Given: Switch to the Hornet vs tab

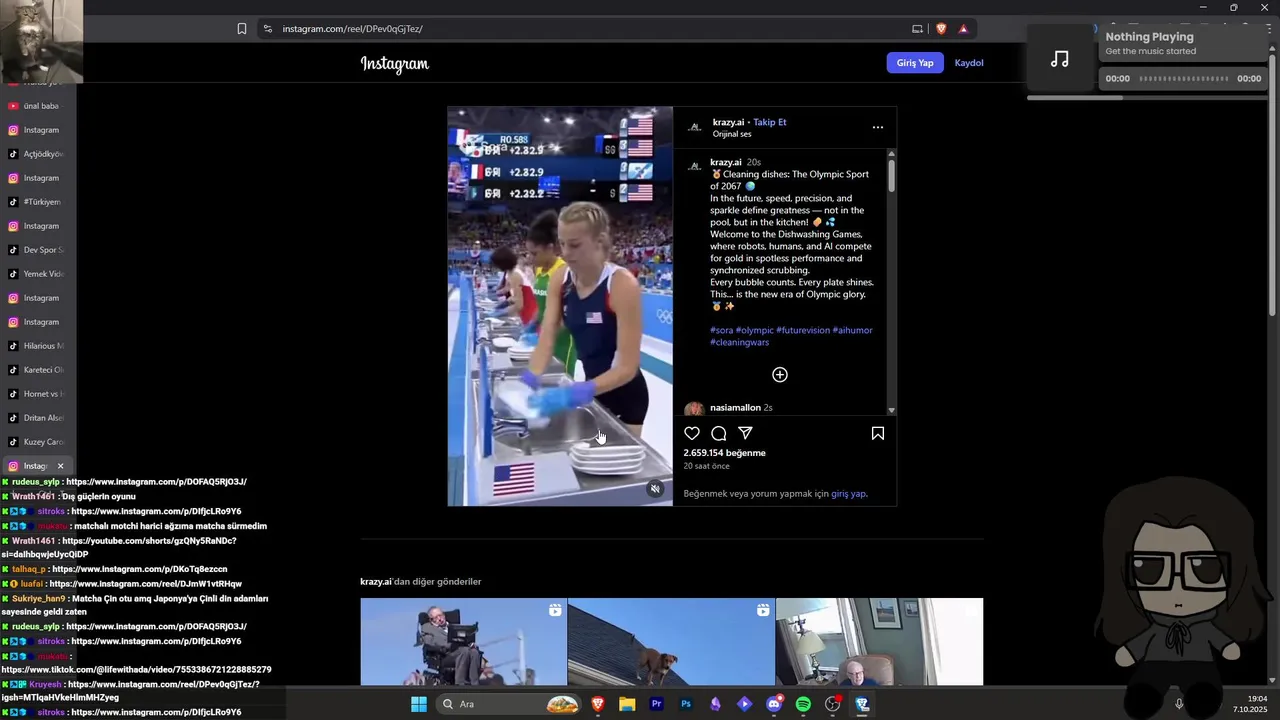Looking at the screenshot, I should (36, 394).
